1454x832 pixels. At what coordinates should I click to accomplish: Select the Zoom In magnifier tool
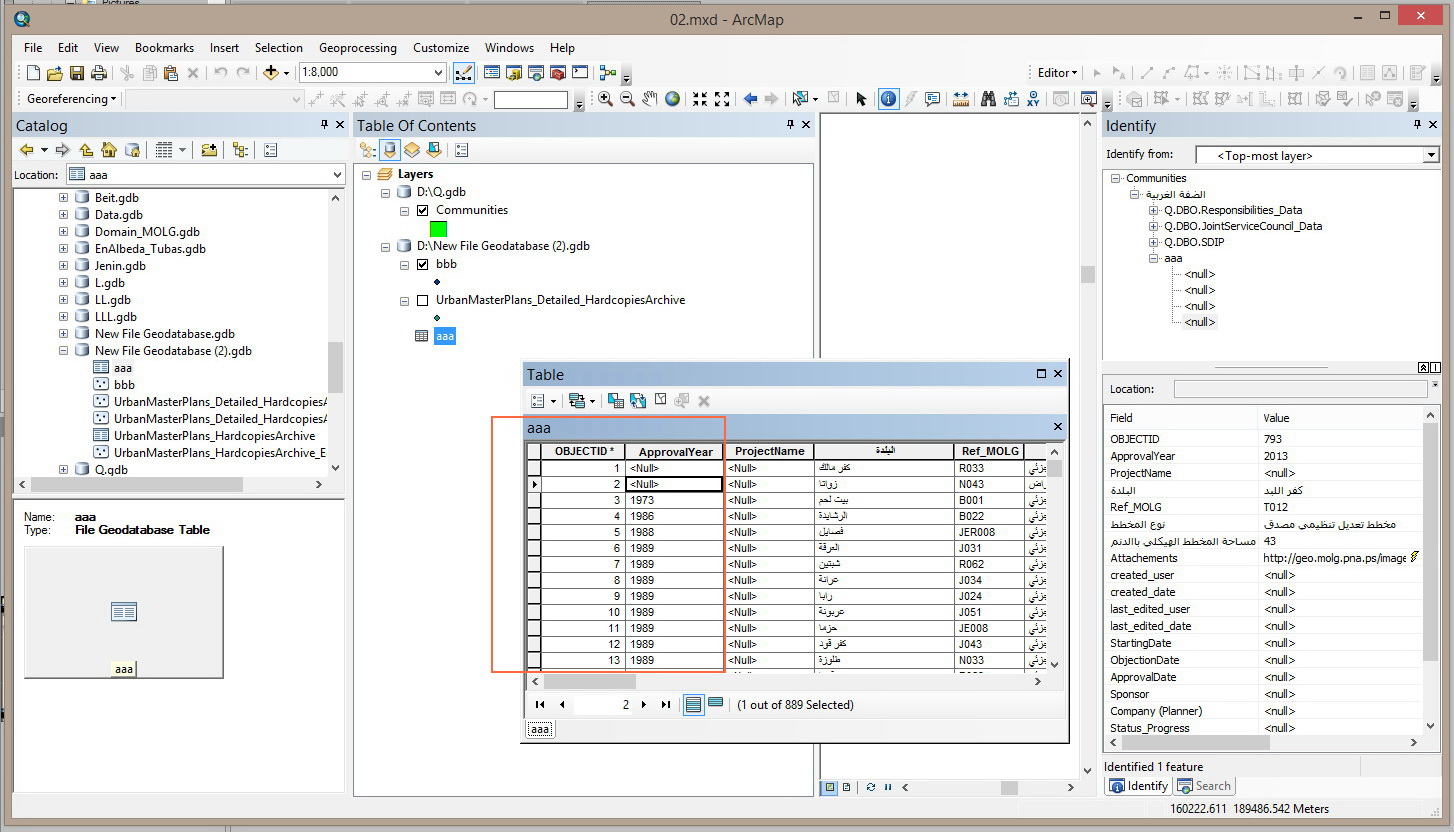pos(606,99)
